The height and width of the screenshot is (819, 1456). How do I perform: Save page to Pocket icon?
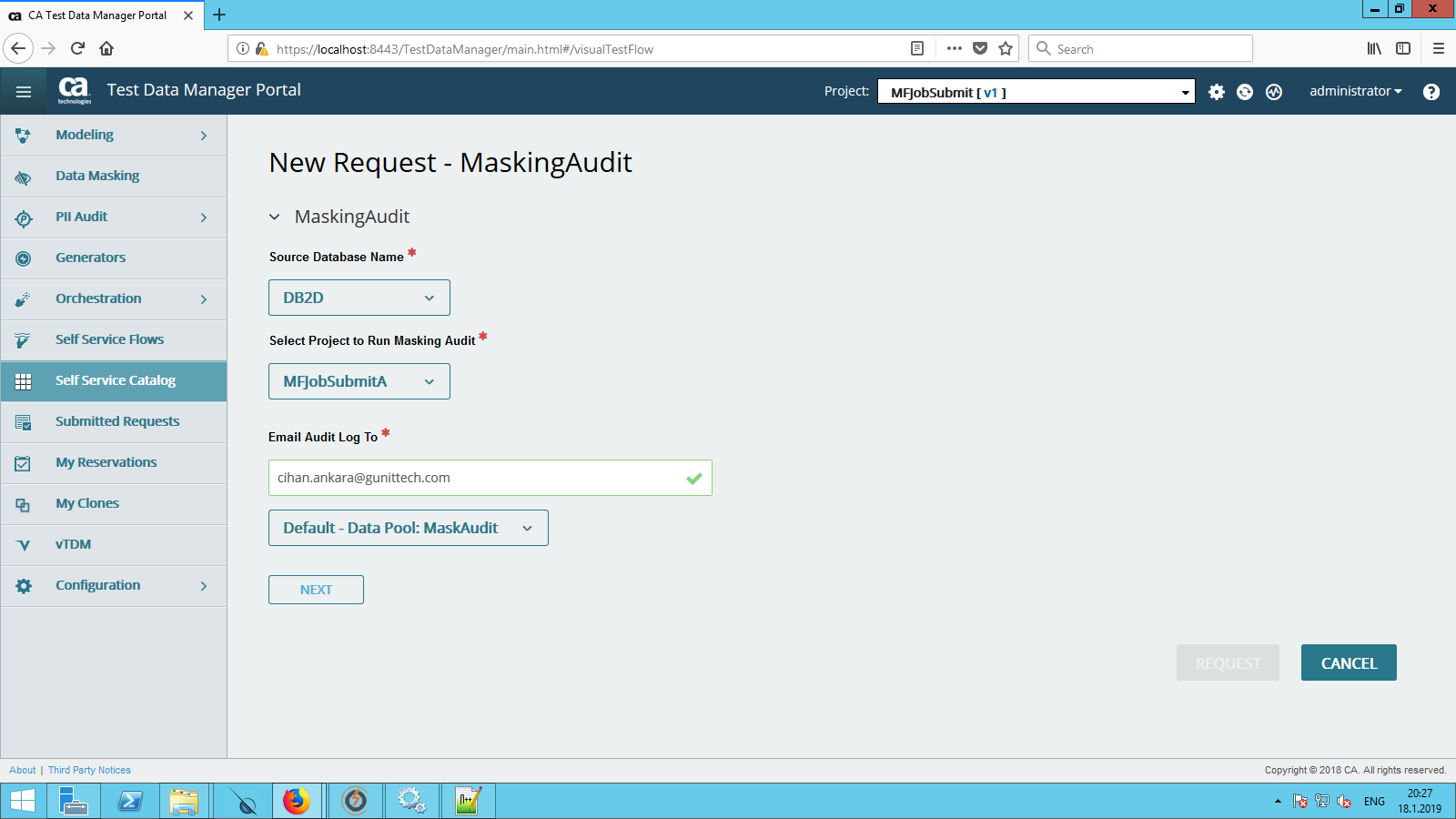[x=980, y=48]
